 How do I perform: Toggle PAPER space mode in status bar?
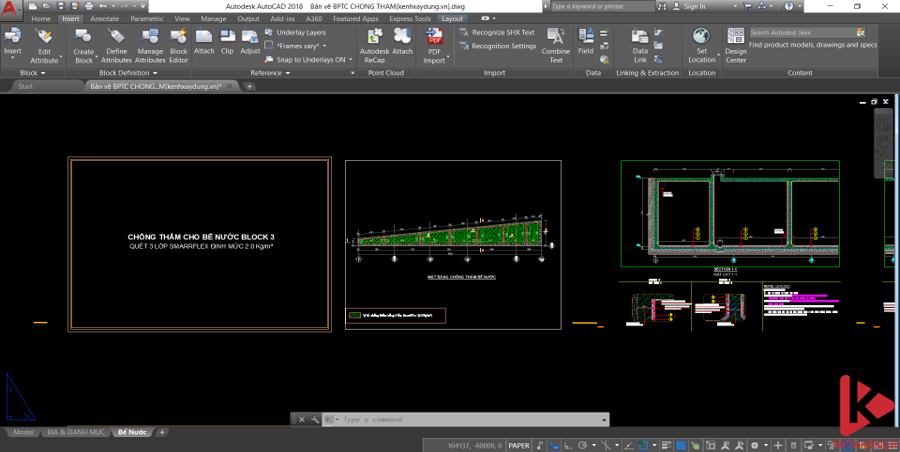[x=519, y=445]
